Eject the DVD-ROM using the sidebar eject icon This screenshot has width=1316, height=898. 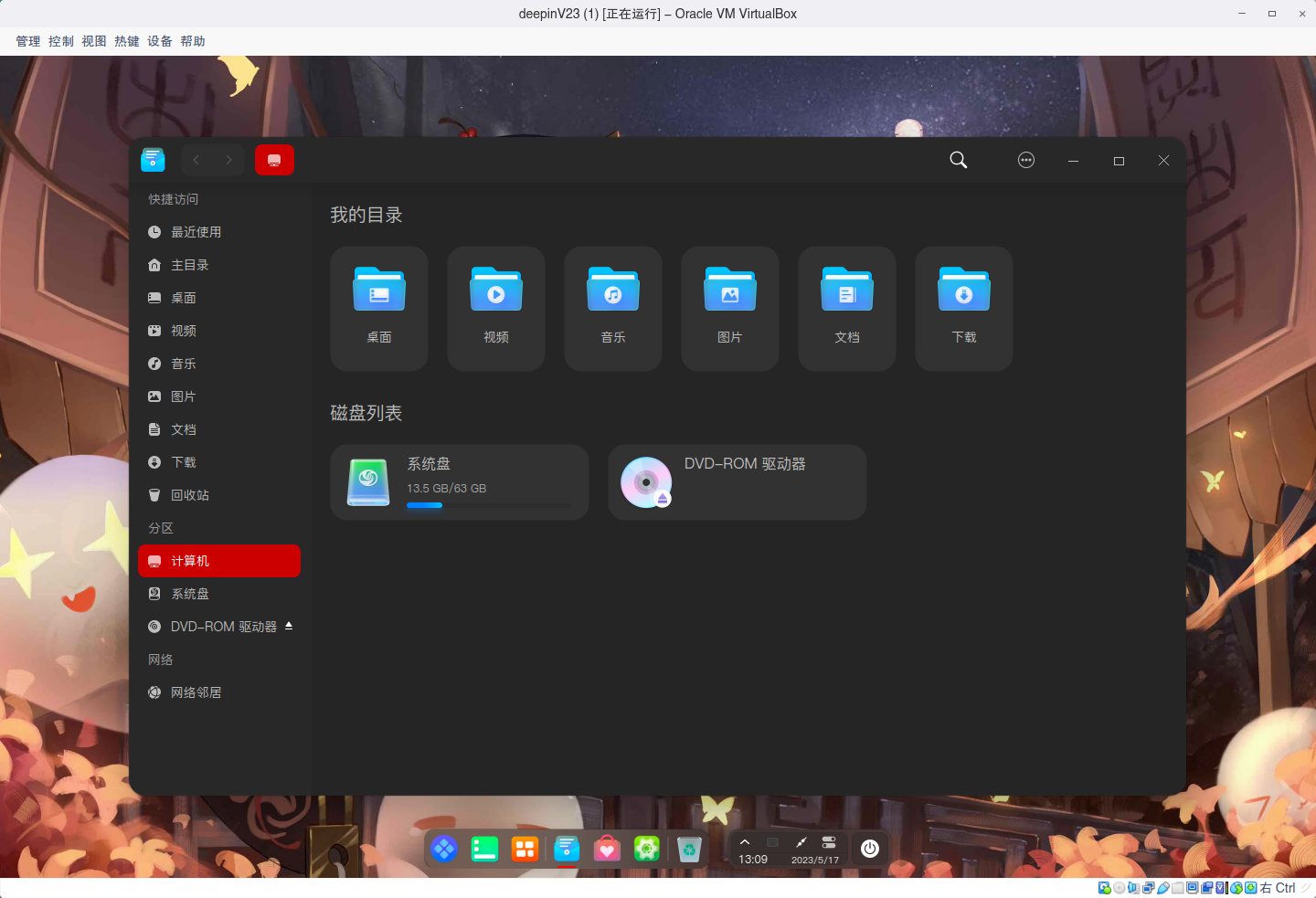click(x=289, y=626)
